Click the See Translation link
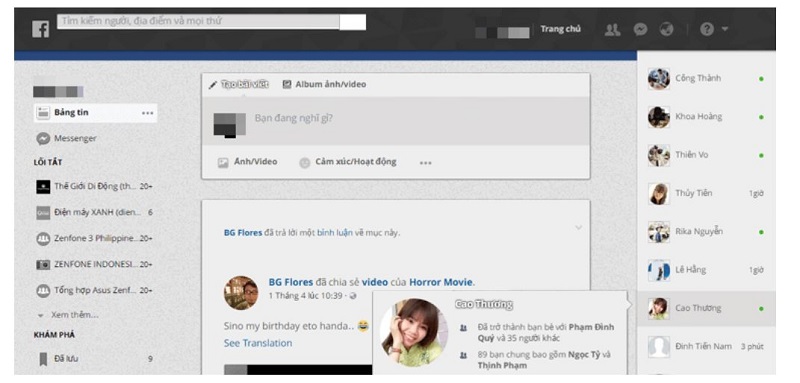The width and height of the screenshot is (800, 383). tap(258, 343)
